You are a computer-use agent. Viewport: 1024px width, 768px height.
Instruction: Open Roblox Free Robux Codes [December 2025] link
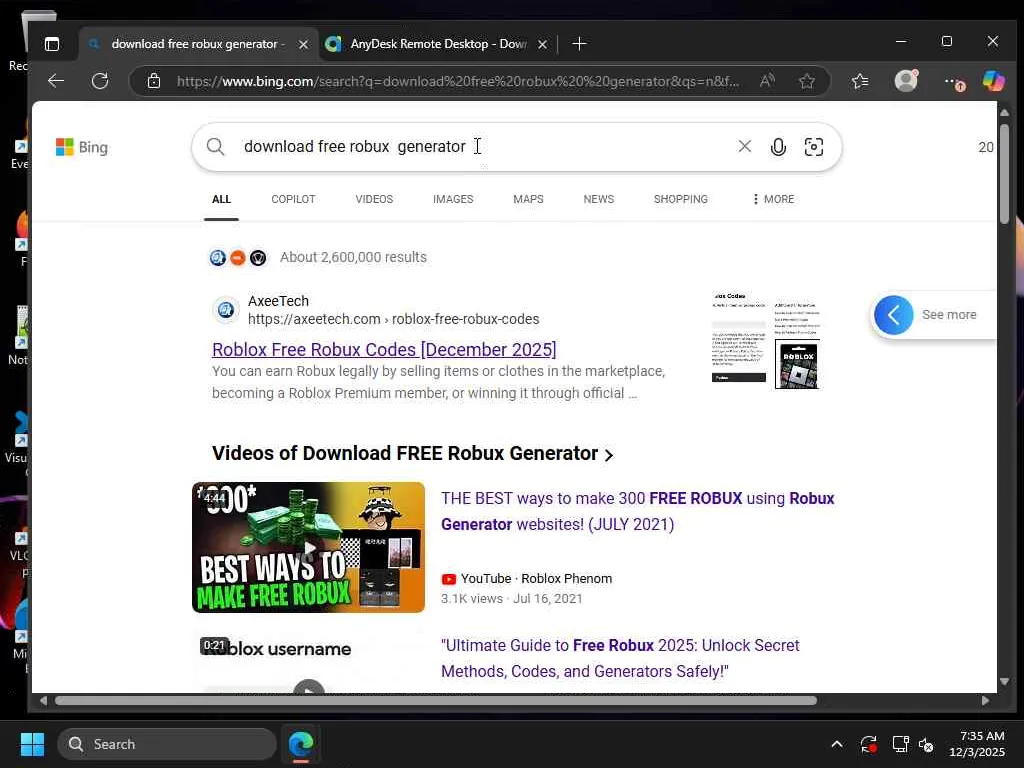384,349
